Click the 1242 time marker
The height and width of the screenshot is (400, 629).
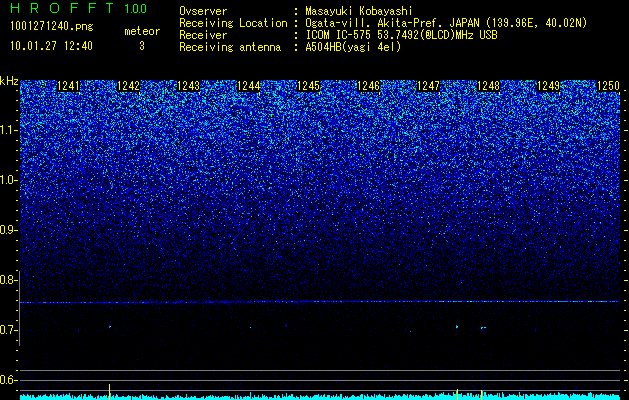coord(128,86)
